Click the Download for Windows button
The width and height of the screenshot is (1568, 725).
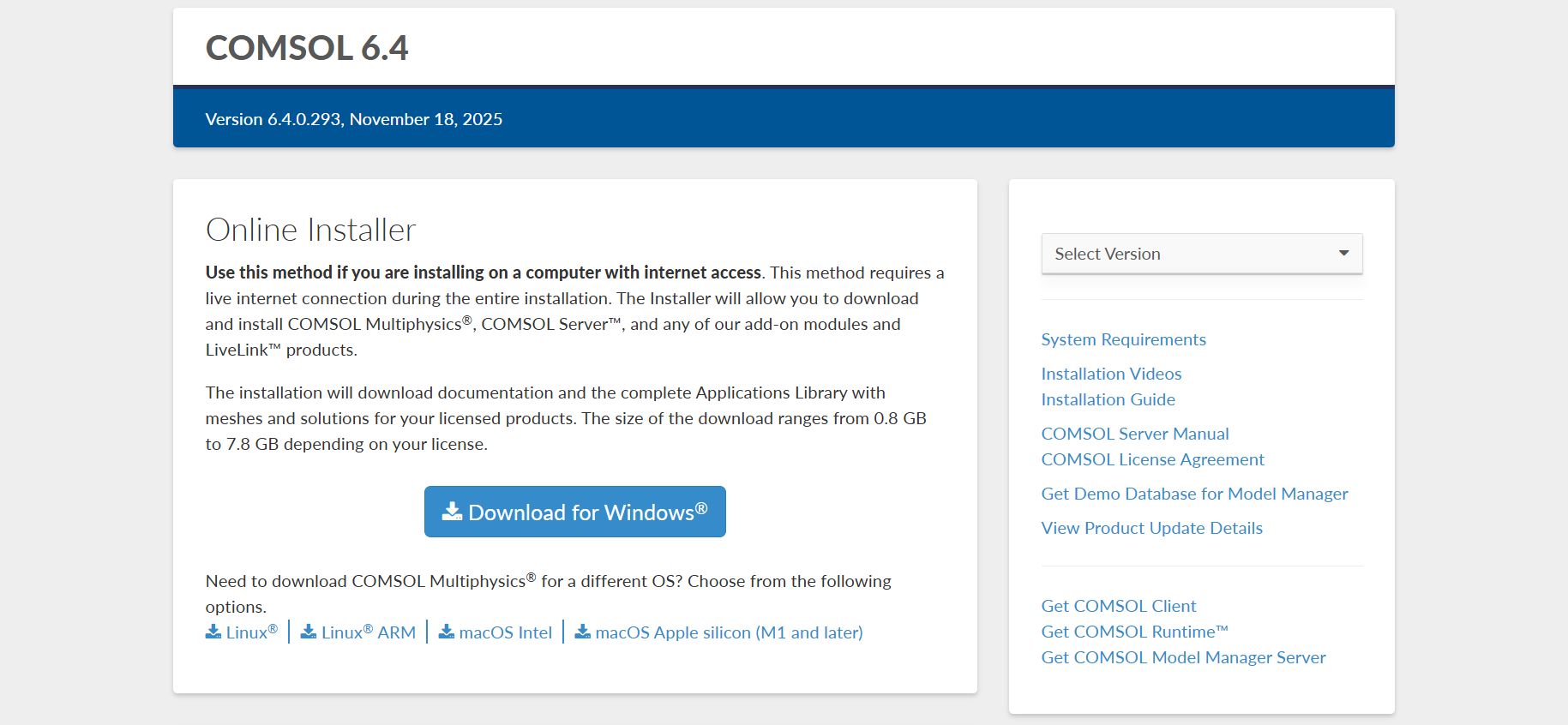574,512
